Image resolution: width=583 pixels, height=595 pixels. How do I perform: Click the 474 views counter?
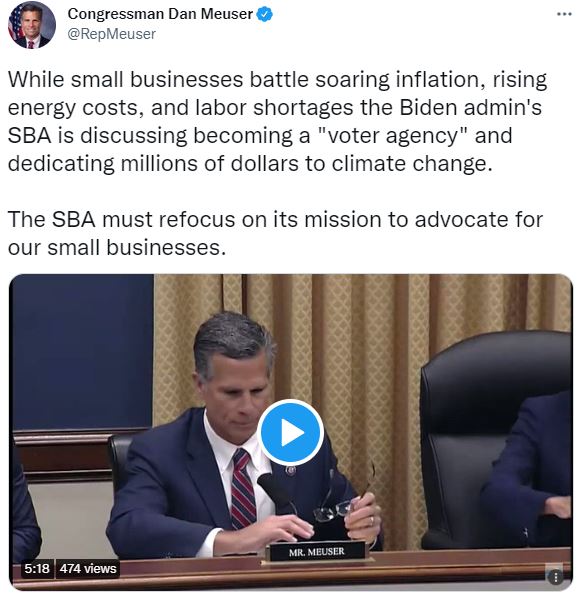tap(88, 568)
